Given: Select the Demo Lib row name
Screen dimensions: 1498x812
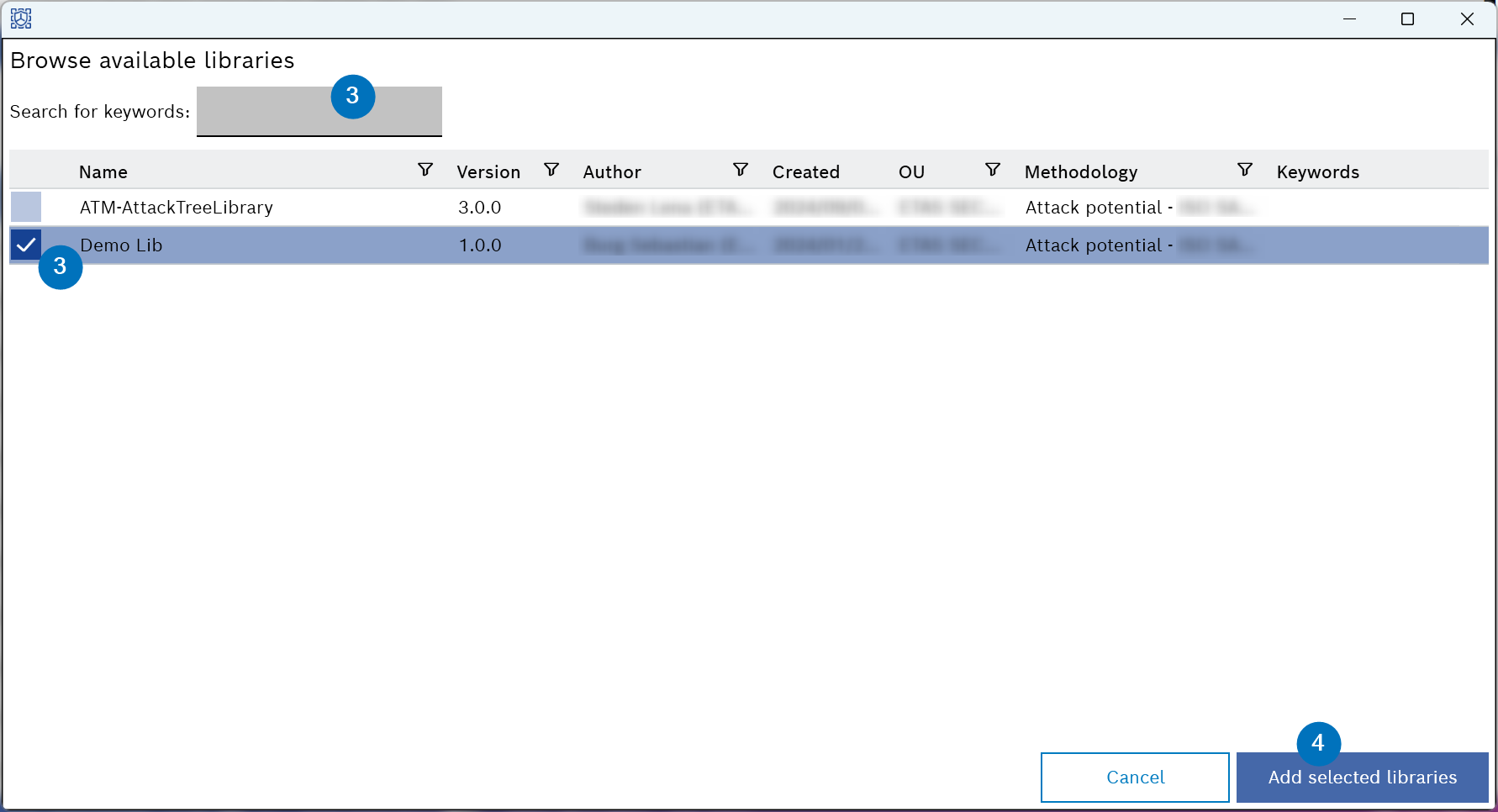Looking at the screenshot, I should click(122, 245).
